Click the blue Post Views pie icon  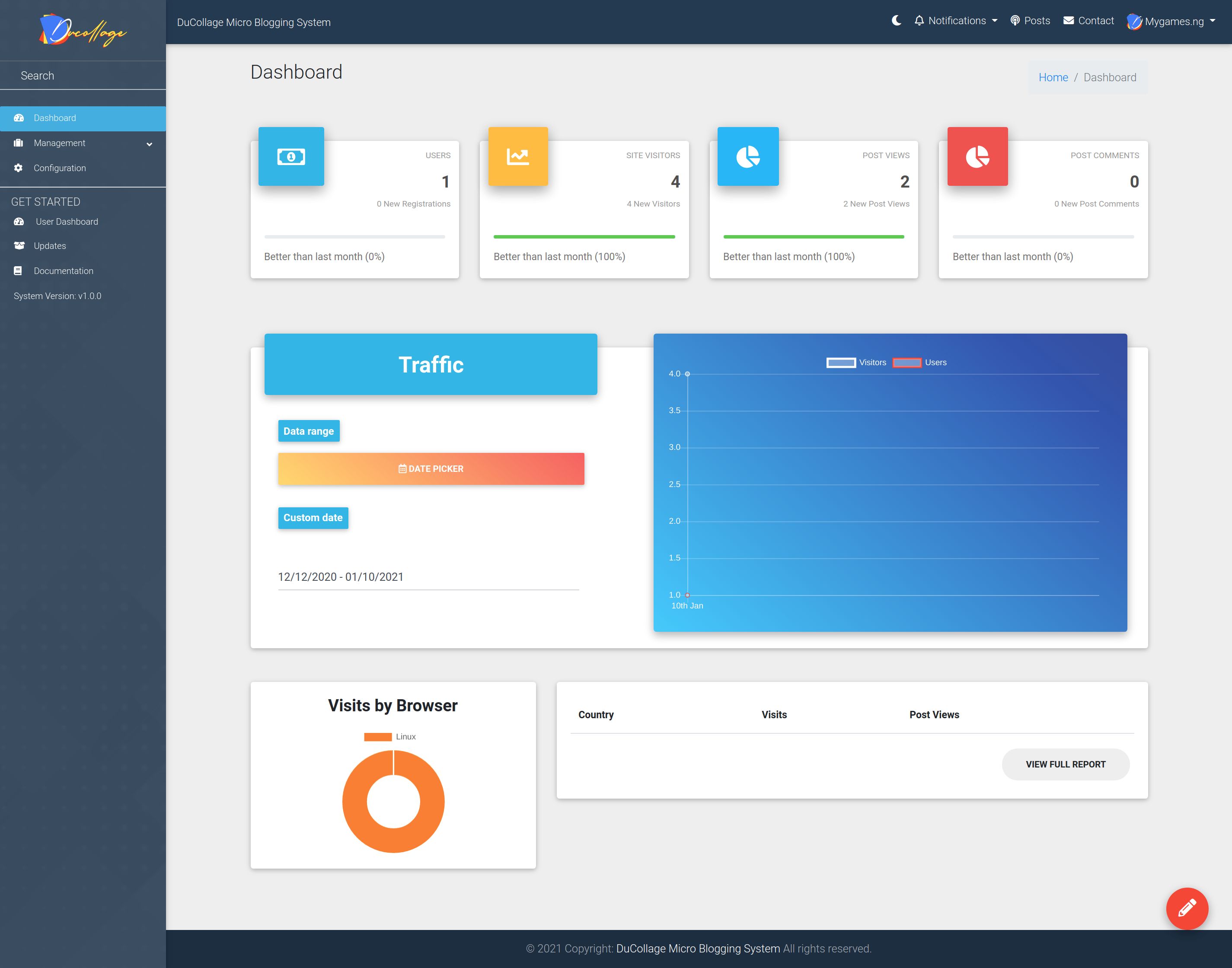(748, 156)
